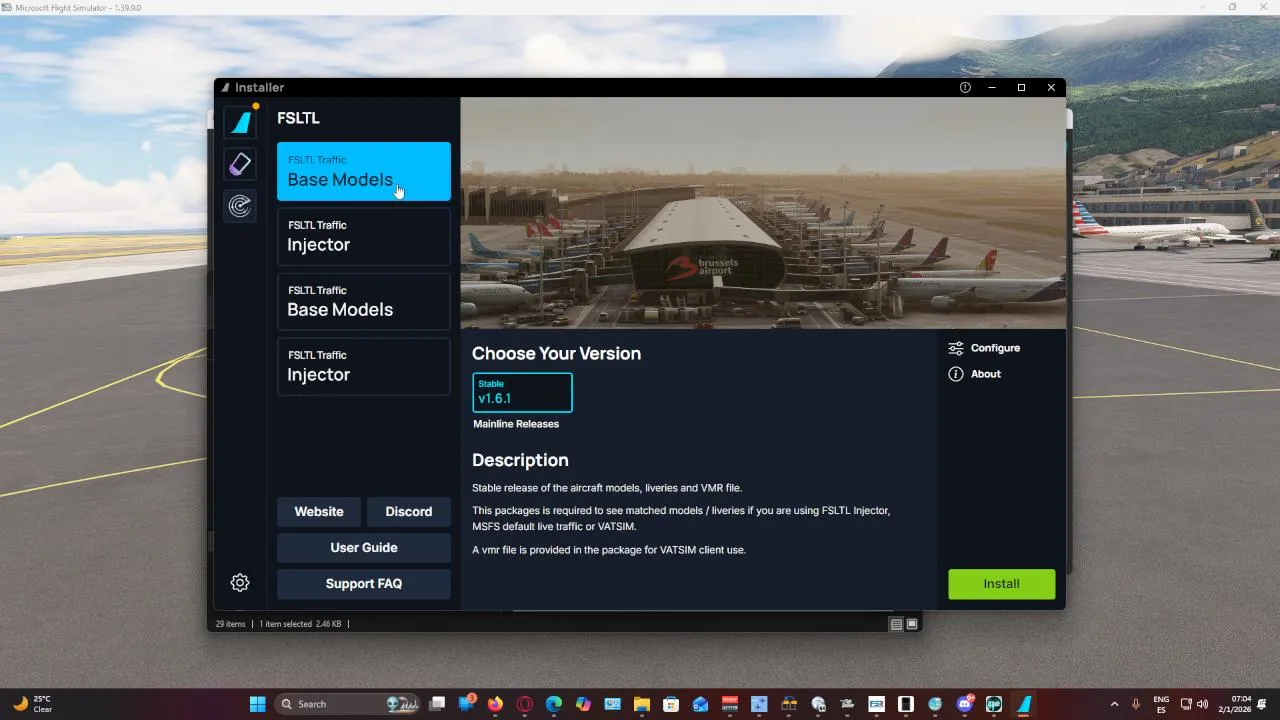Open the Support FAQ button

click(x=364, y=584)
